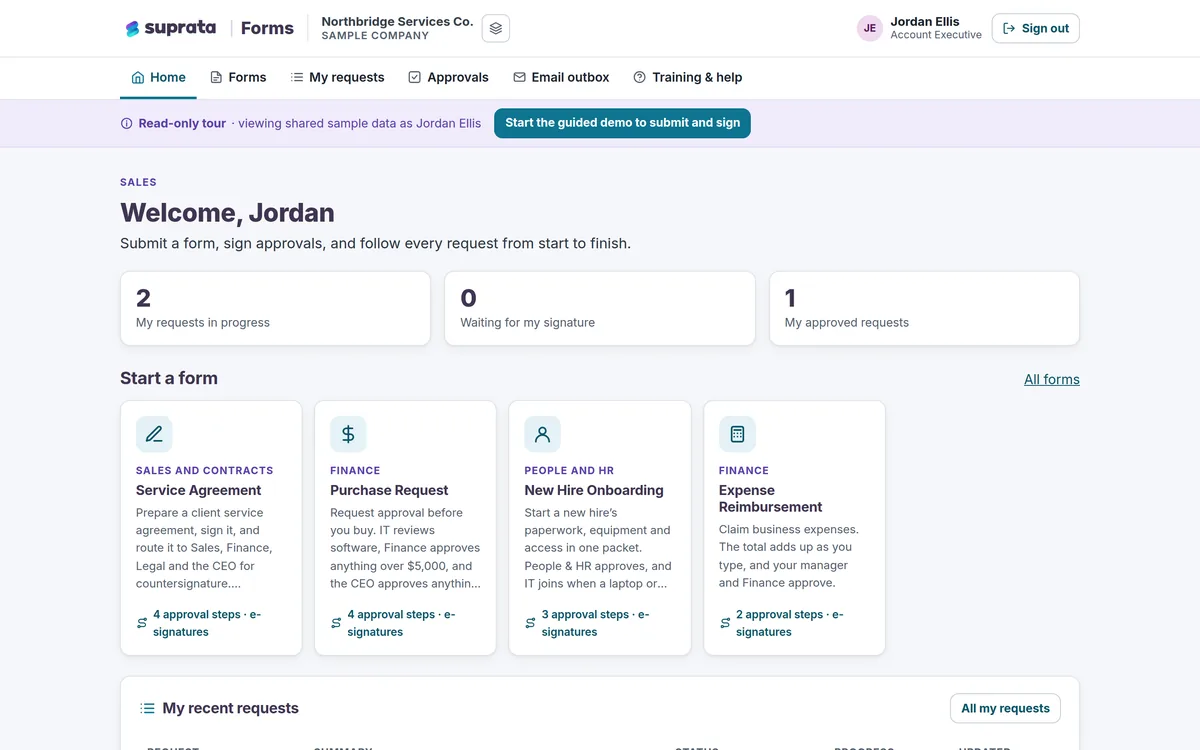Switch to My requests tab
The height and width of the screenshot is (750, 1200).
coord(337,77)
